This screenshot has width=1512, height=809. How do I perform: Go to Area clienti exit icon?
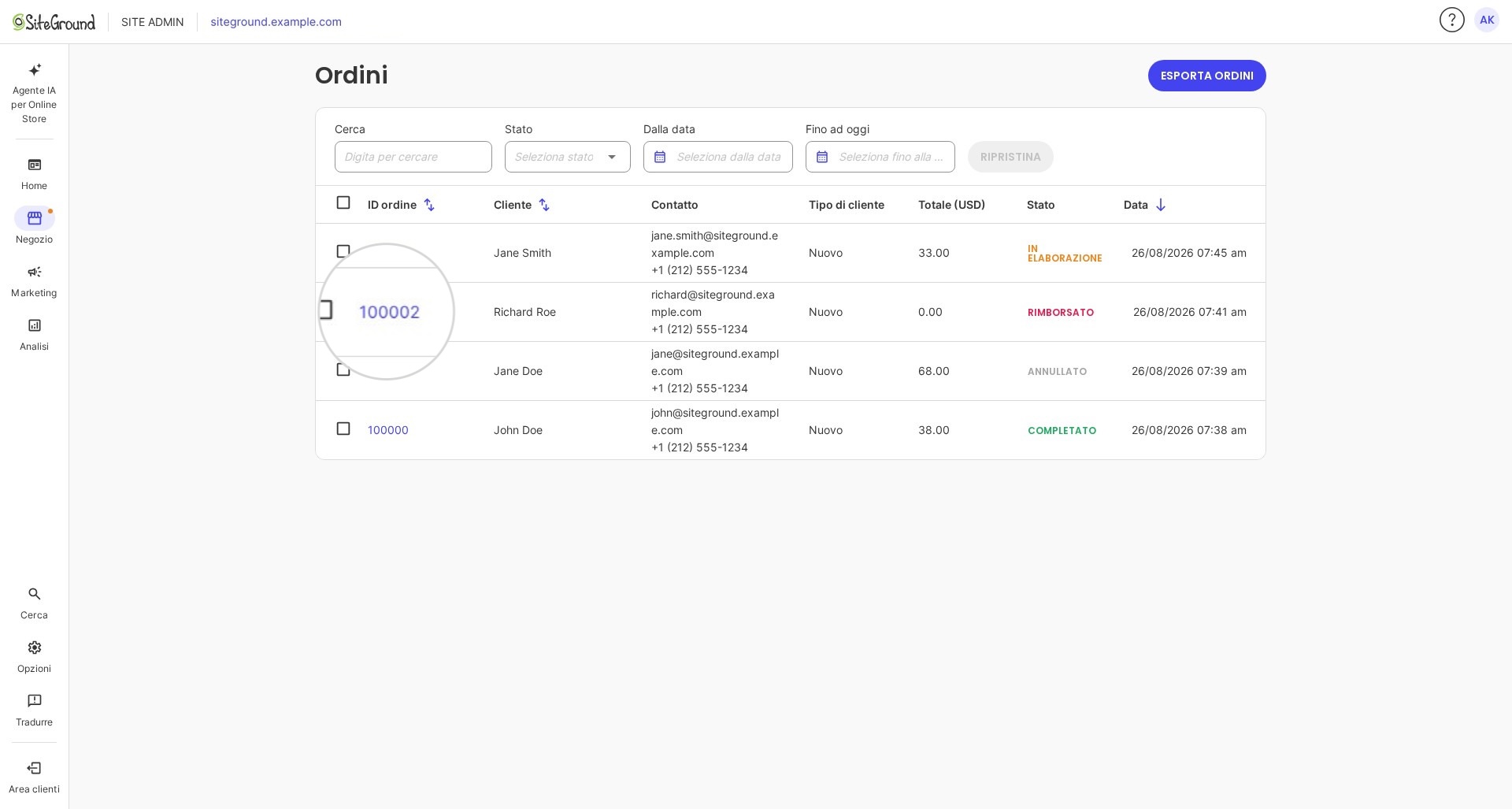[34, 777]
